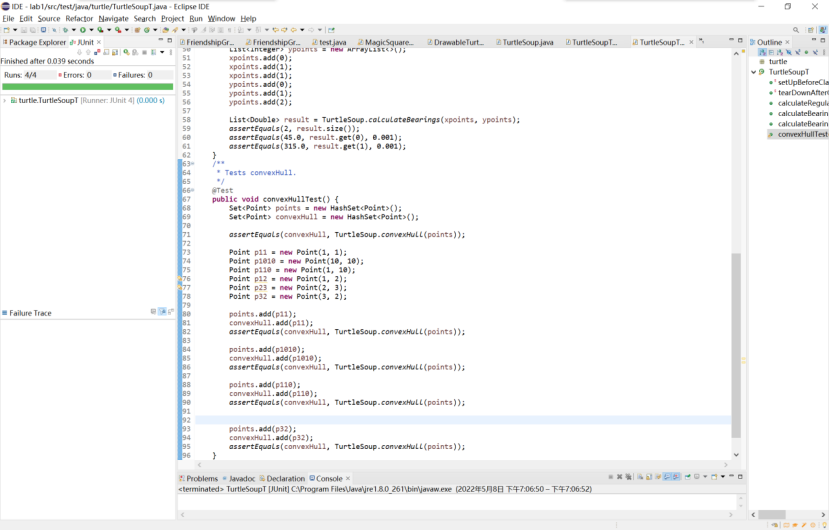Toggle Hide Static Members in Outline toolbar
The image size is (830, 530).
tap(798, 52)
